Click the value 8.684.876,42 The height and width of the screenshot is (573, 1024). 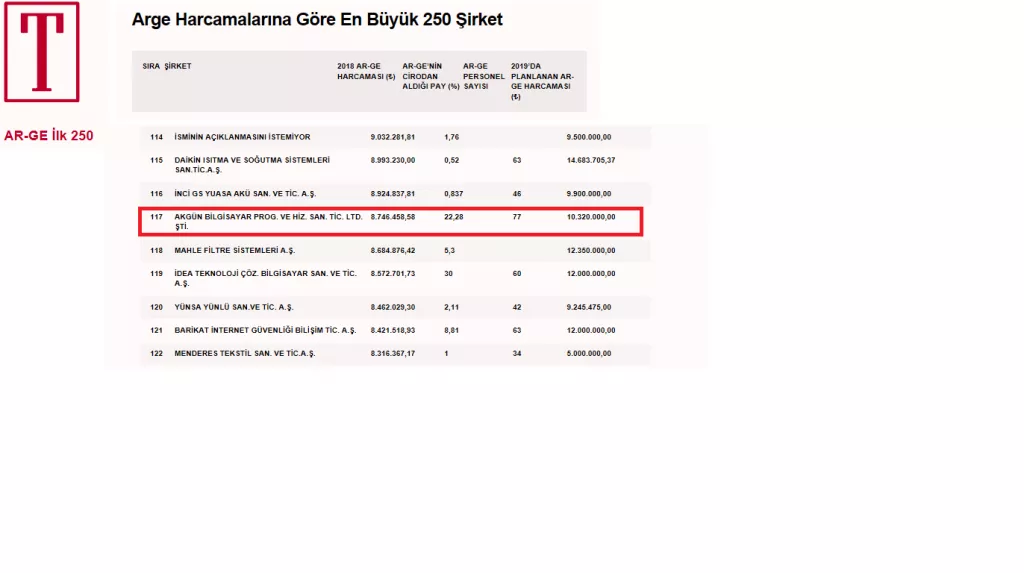coord(392,250)
